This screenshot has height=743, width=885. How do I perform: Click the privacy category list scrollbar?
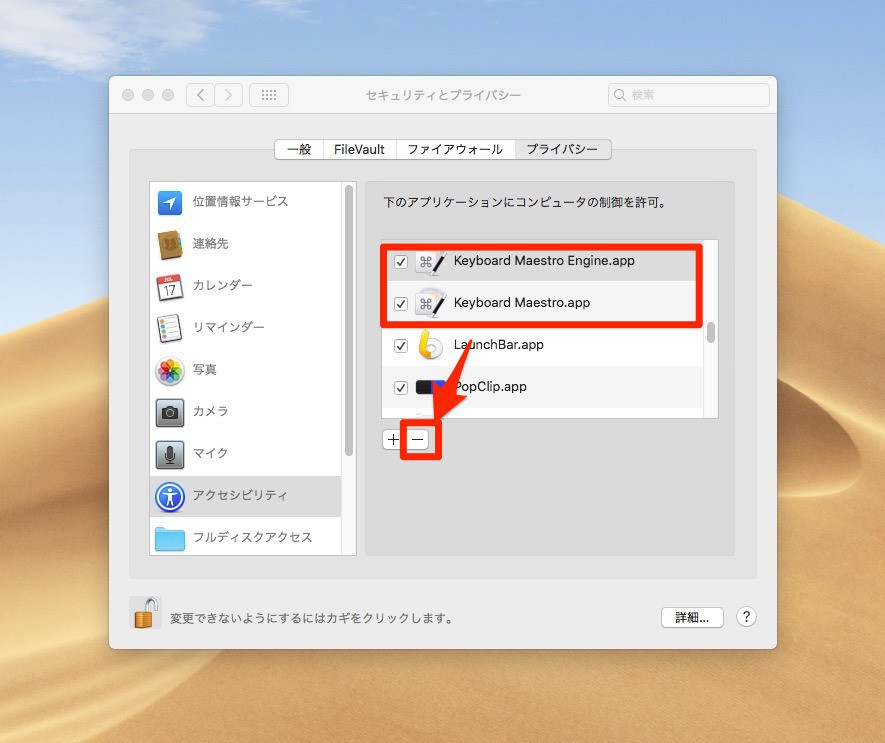pyautogui.click(x=349, y=320)
